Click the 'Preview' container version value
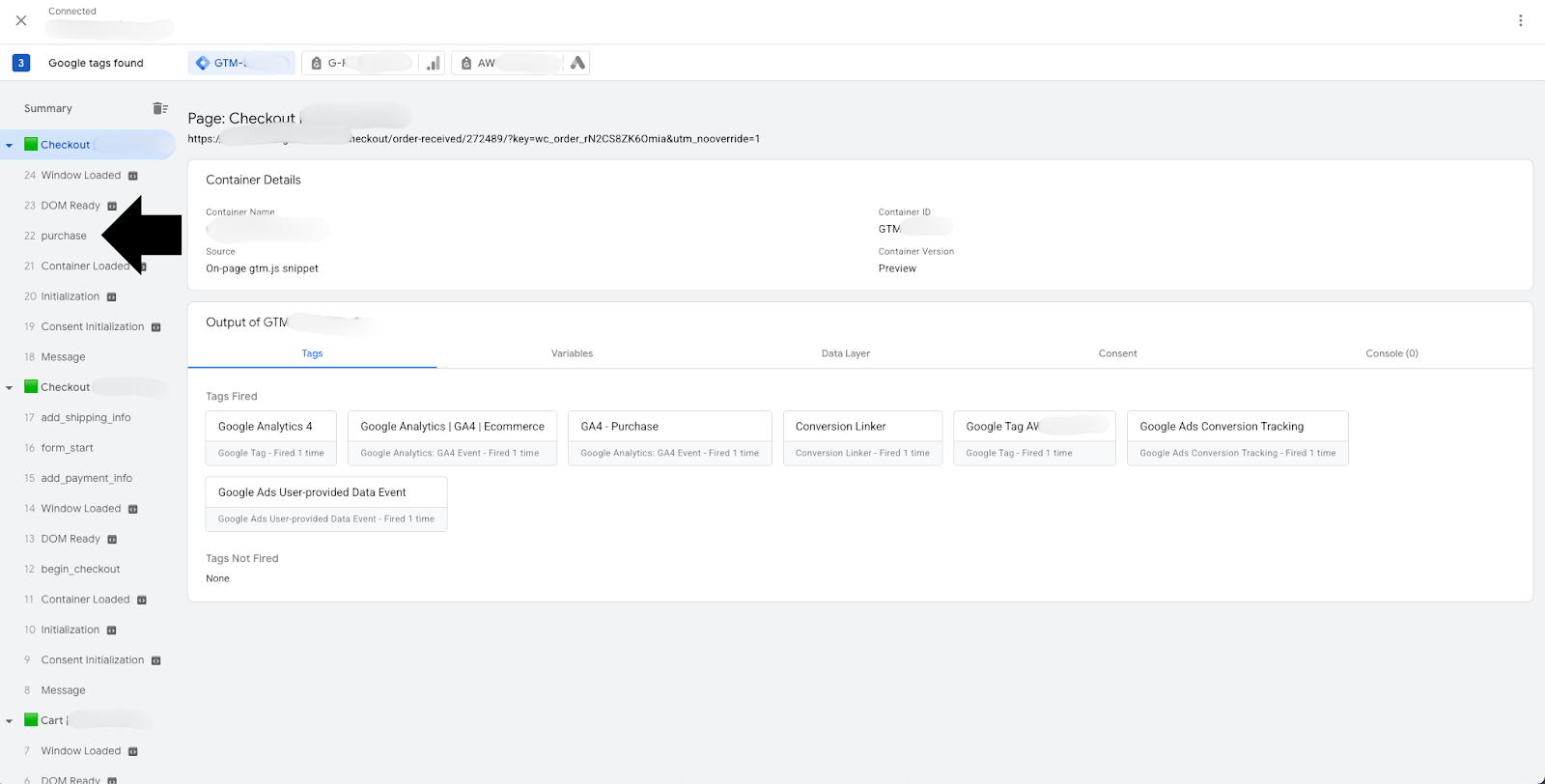The height and width of the screenshot is (784, 1545). pyautogui.click(x=897, y=268)
